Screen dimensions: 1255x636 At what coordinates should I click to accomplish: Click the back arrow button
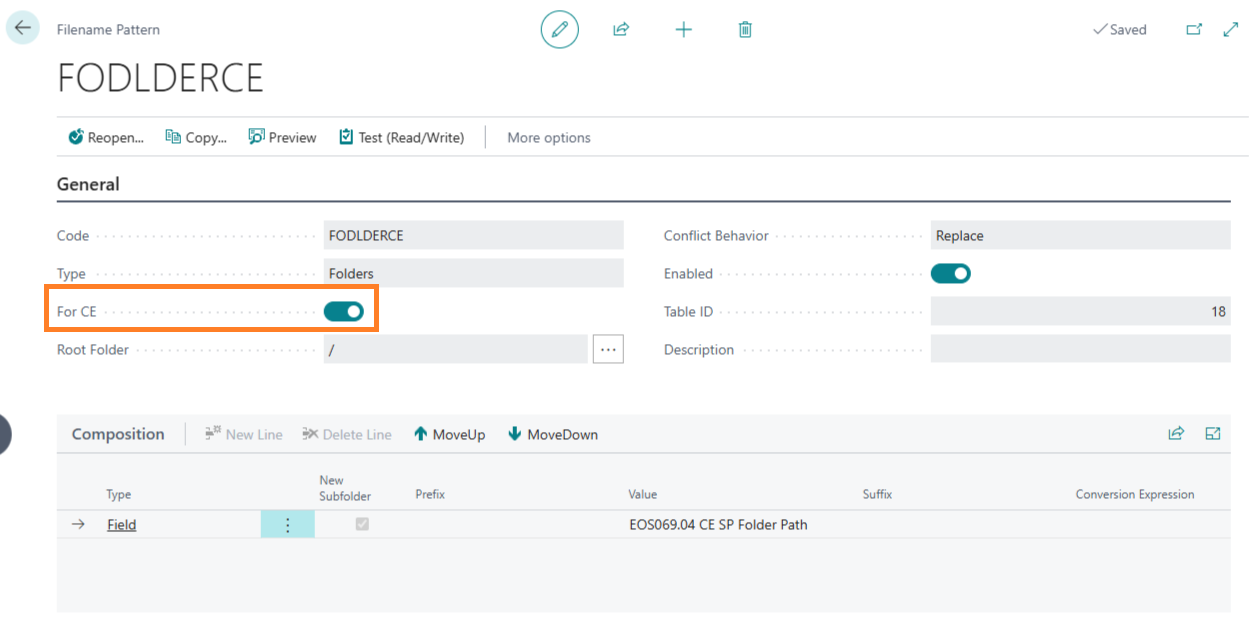tap(23, 28)
